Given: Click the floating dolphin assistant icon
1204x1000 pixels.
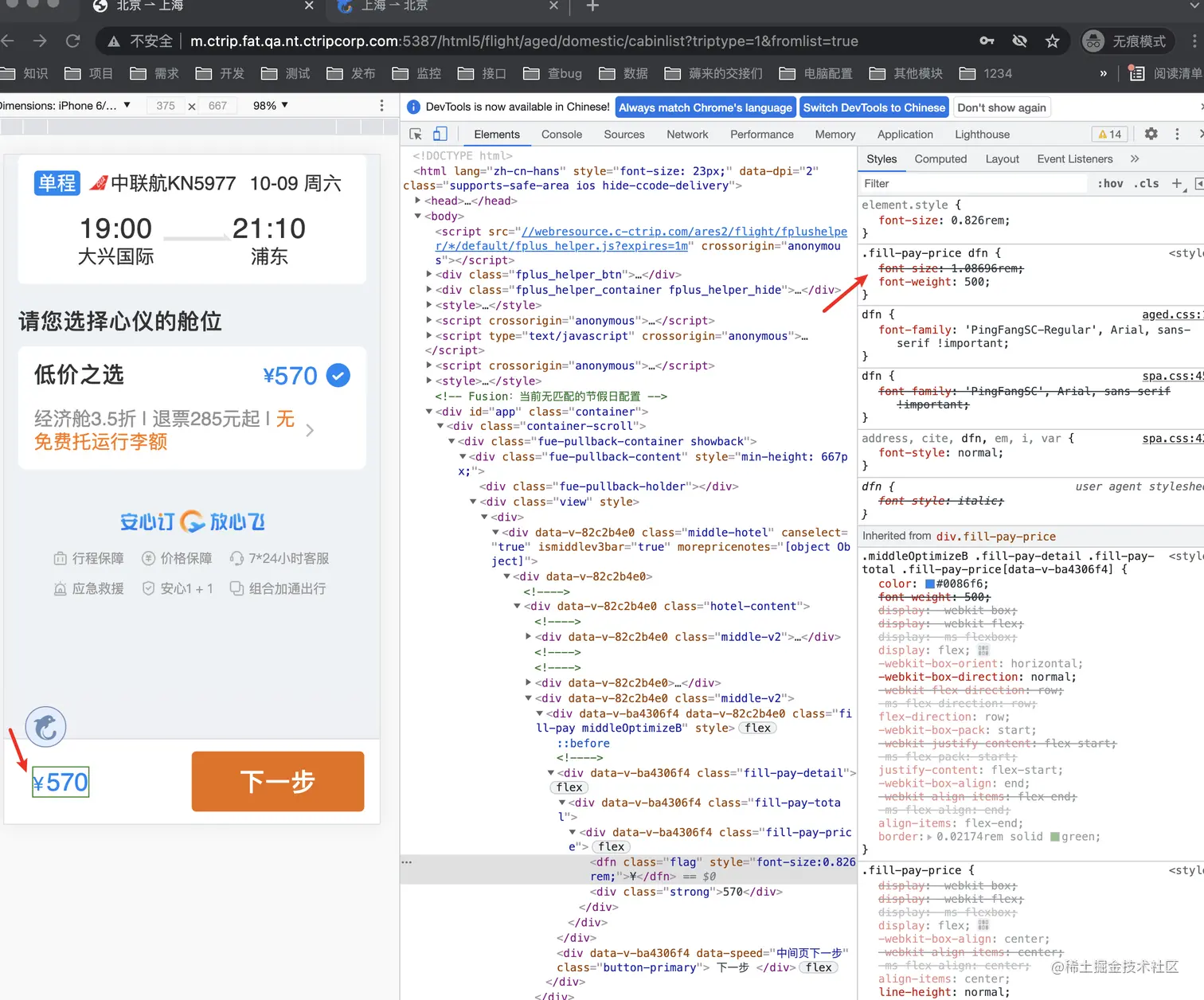Looking at the screenshot, I should [x=46, y=726].
